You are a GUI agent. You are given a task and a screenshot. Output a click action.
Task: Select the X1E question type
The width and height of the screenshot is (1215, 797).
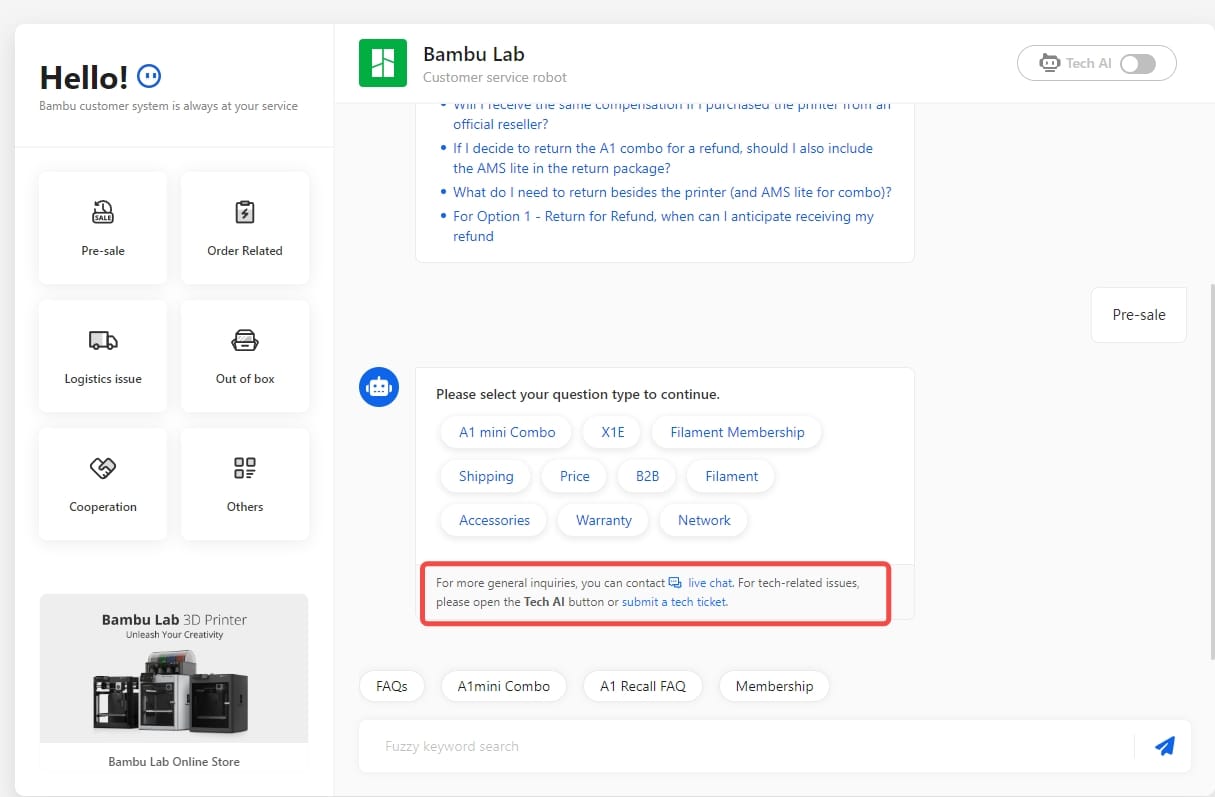pyautogui.click(x=613, y=432)
